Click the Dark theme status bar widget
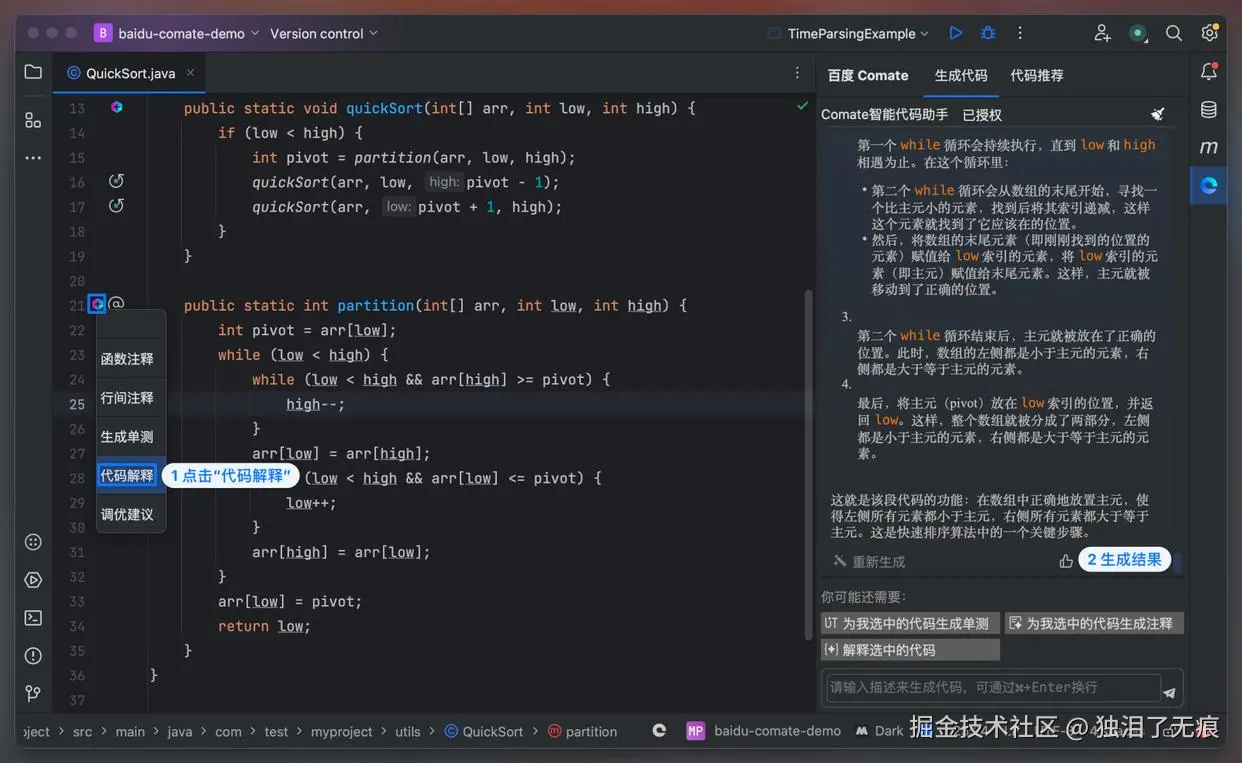The height and width of the screenshot is (763, 1242). (880, 731)
